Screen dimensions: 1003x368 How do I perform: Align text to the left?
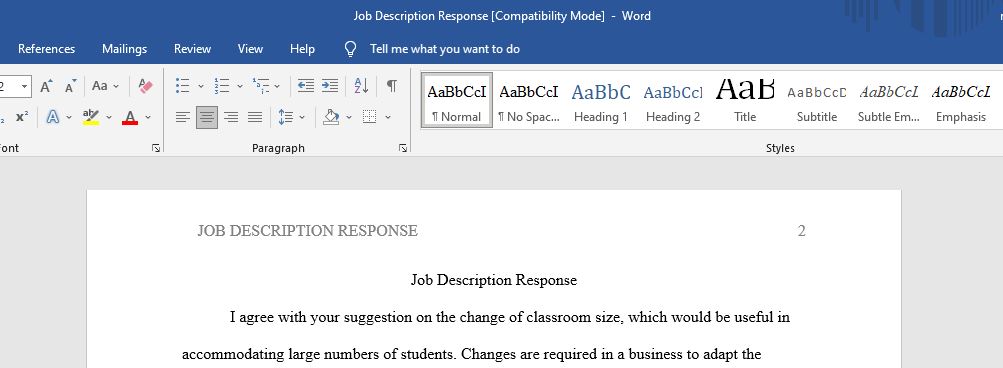(183, 117)
